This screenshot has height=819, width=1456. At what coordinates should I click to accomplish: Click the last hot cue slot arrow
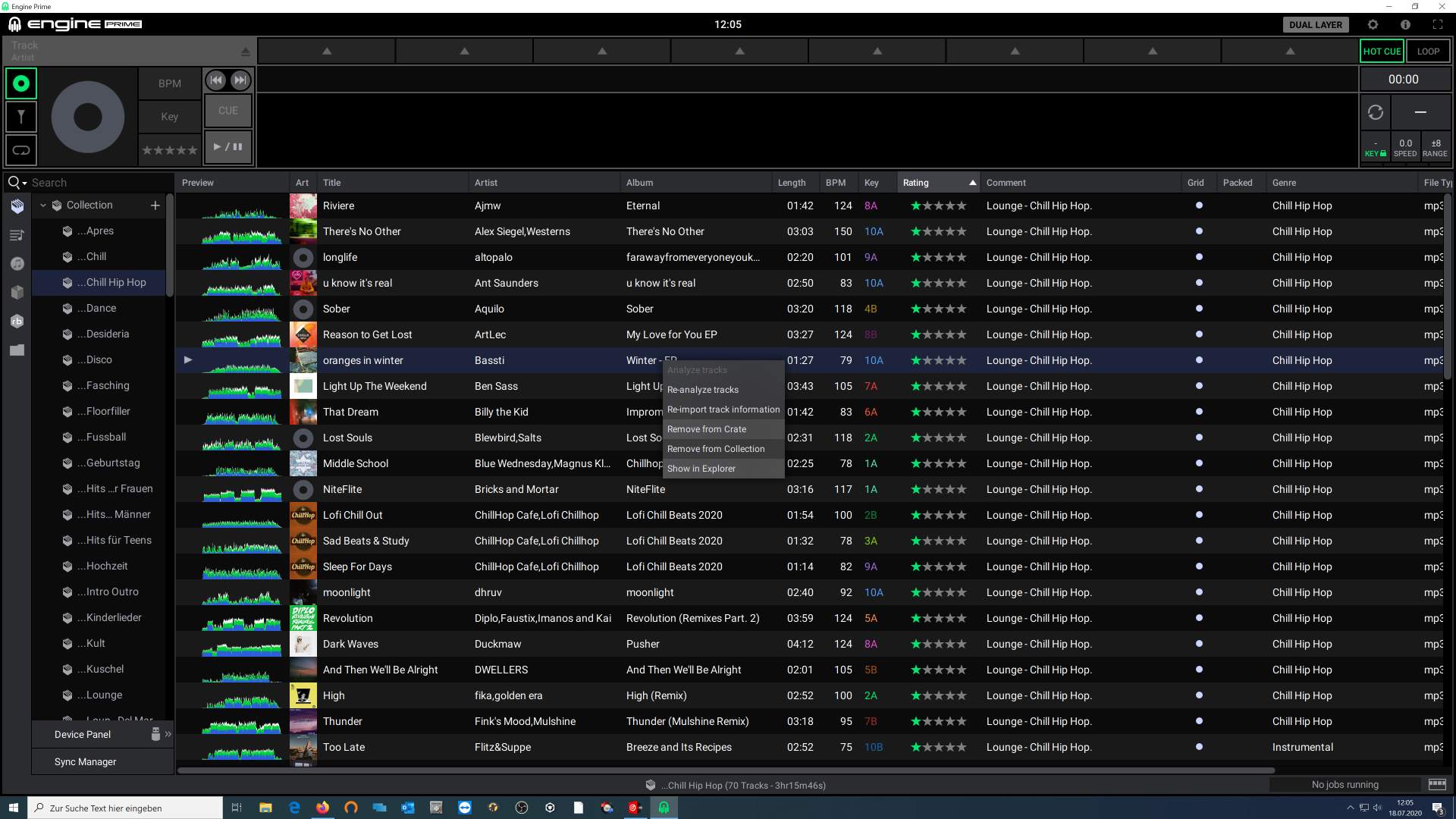point(1290,52)
